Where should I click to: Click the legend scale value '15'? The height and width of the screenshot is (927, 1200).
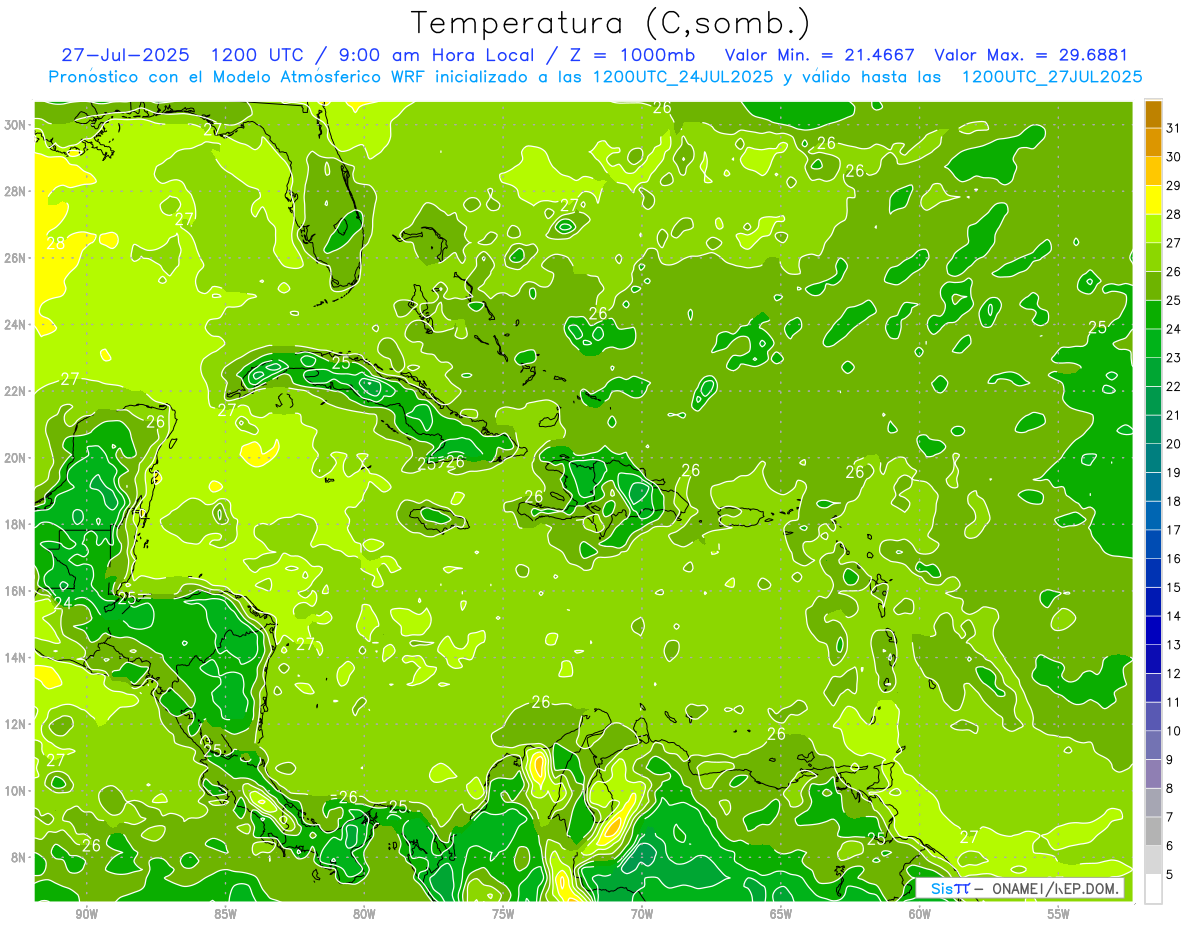(1174, 588)
